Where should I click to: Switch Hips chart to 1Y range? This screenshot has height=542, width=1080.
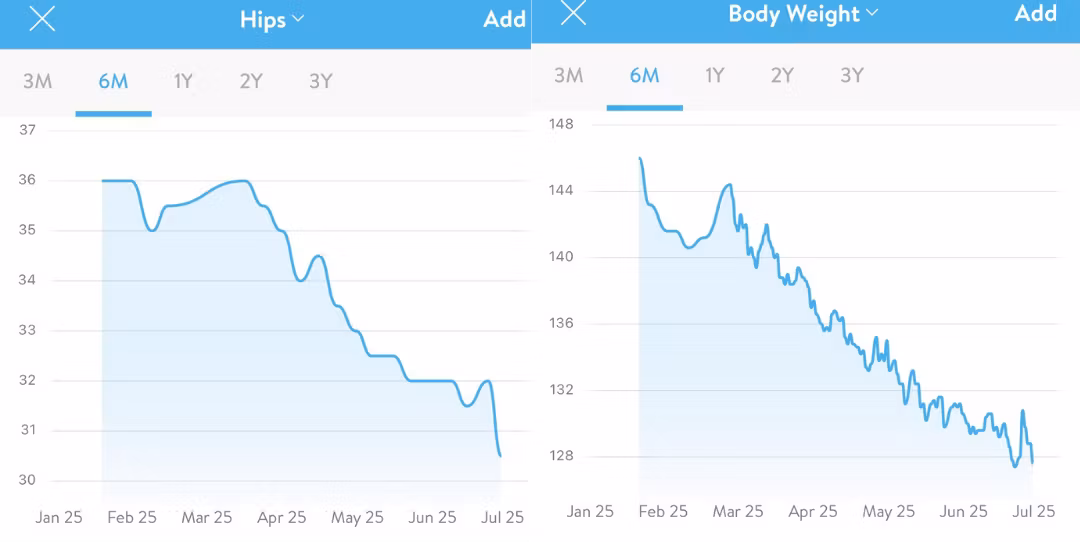click(183, 81)
